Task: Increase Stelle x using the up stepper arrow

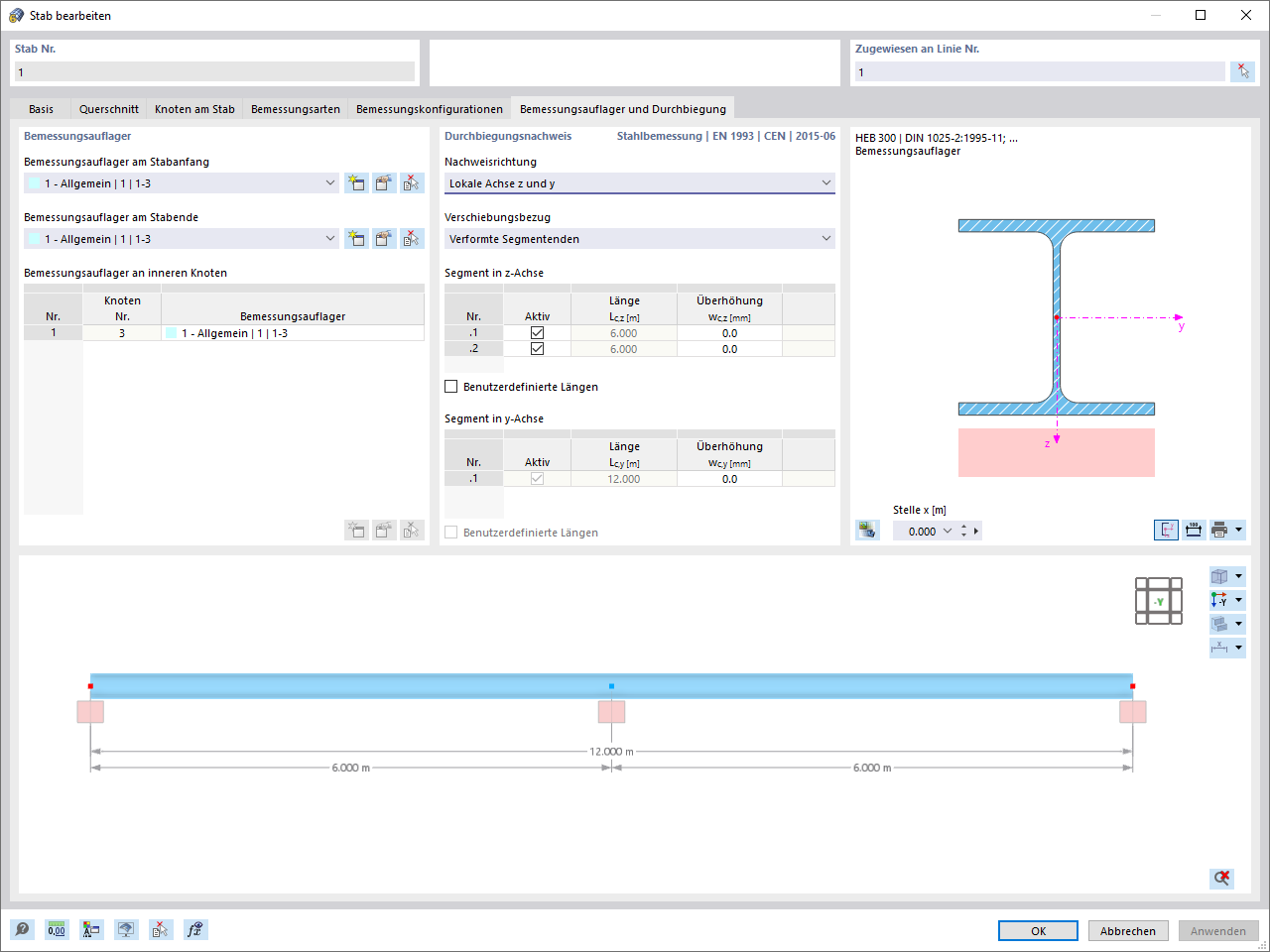Action: pyautogui.click(x=962, y=527)
